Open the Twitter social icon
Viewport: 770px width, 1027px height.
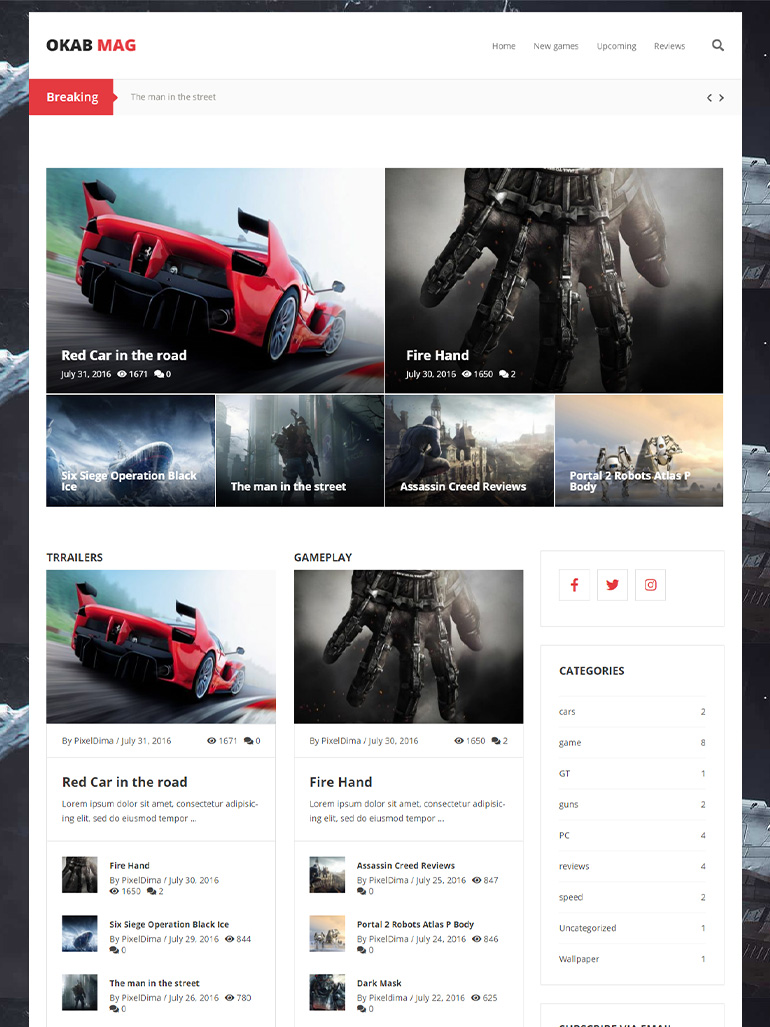pos(612,585)
